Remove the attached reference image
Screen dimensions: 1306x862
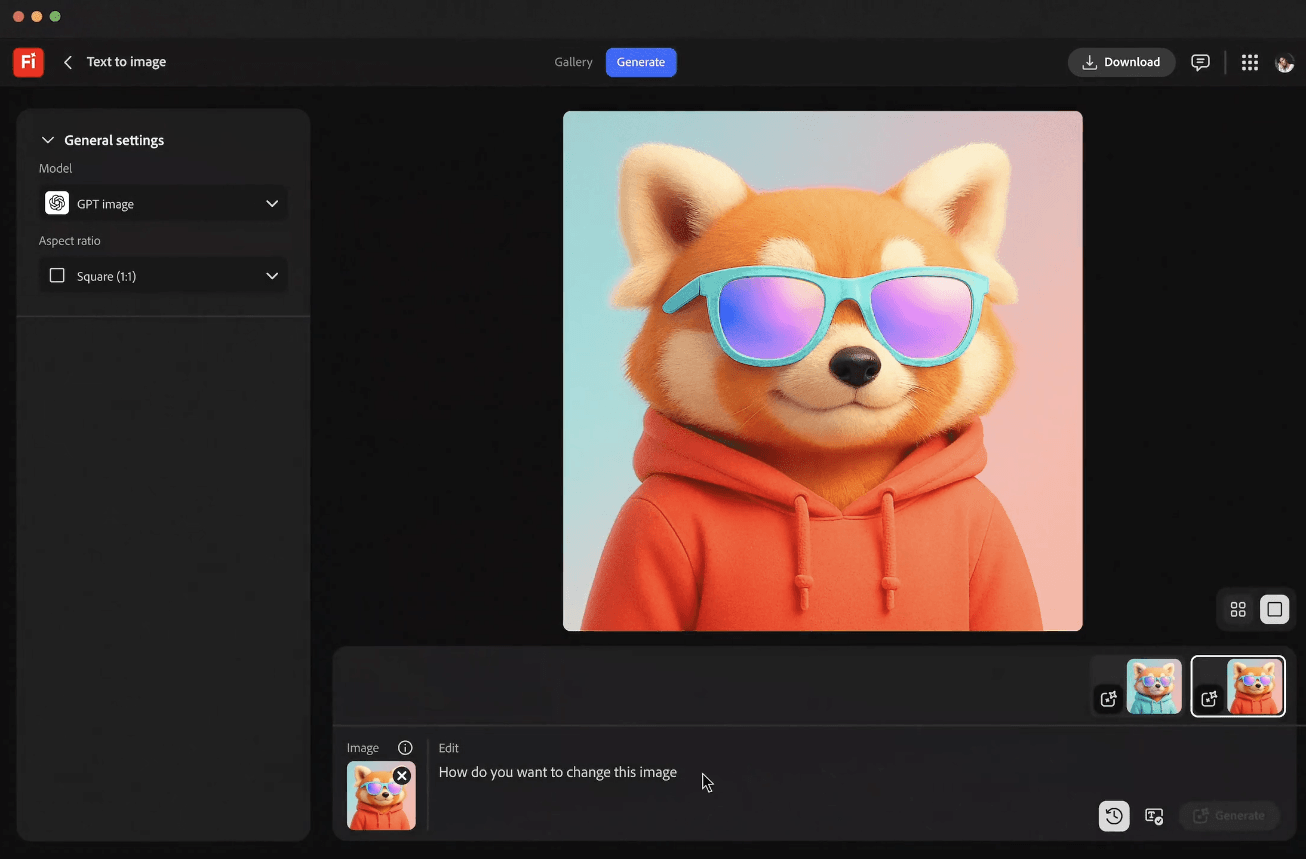tap(402, 775)
